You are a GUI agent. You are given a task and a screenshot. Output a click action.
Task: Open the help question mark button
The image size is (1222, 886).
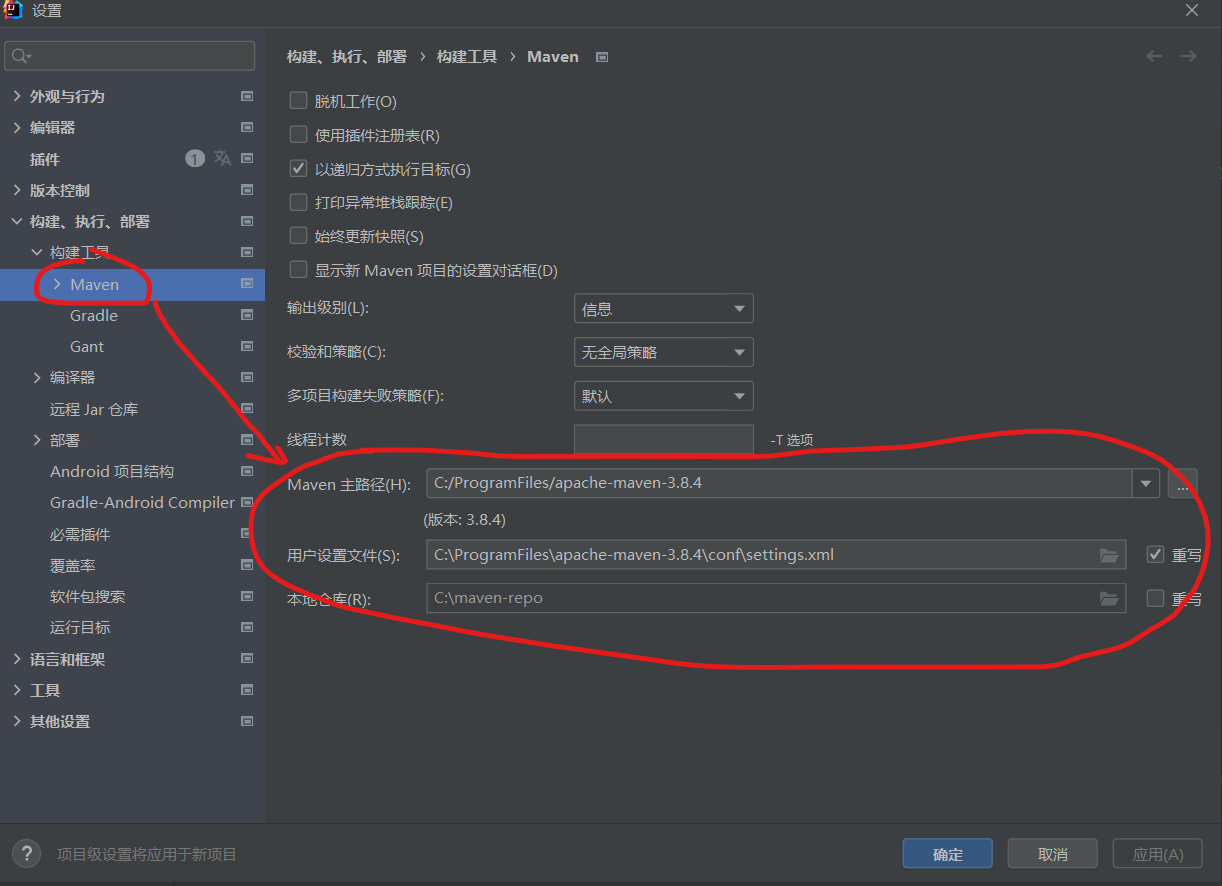(26, 853)
